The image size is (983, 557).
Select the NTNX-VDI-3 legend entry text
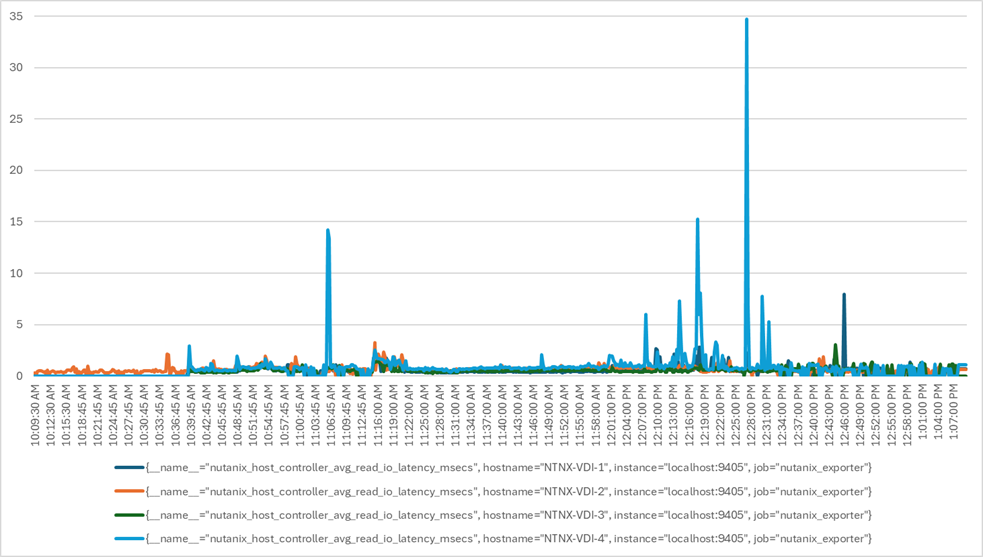(508, 515)
